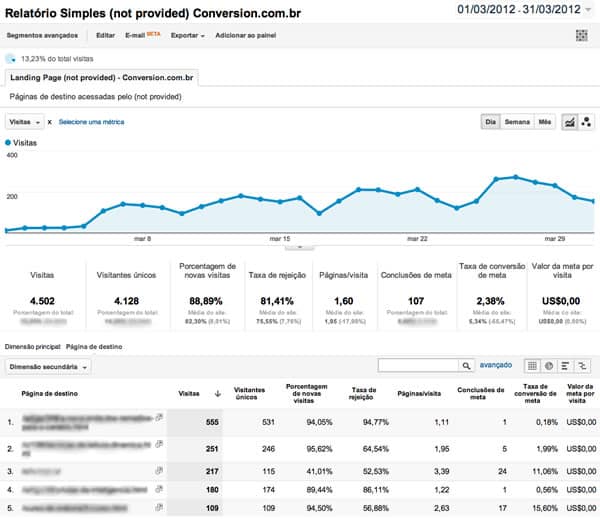Click the mar 15 axis label
600x519 pixels.
click(280, 239)
